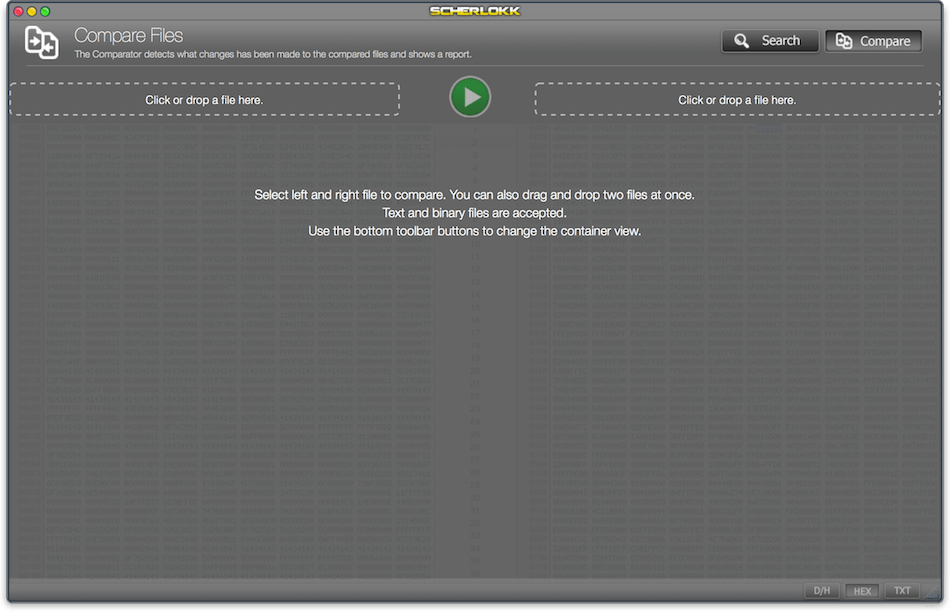Select the right file drop zone
Image resolution: width=950 pixels, height=612 pixels.
tap(737, 99)
